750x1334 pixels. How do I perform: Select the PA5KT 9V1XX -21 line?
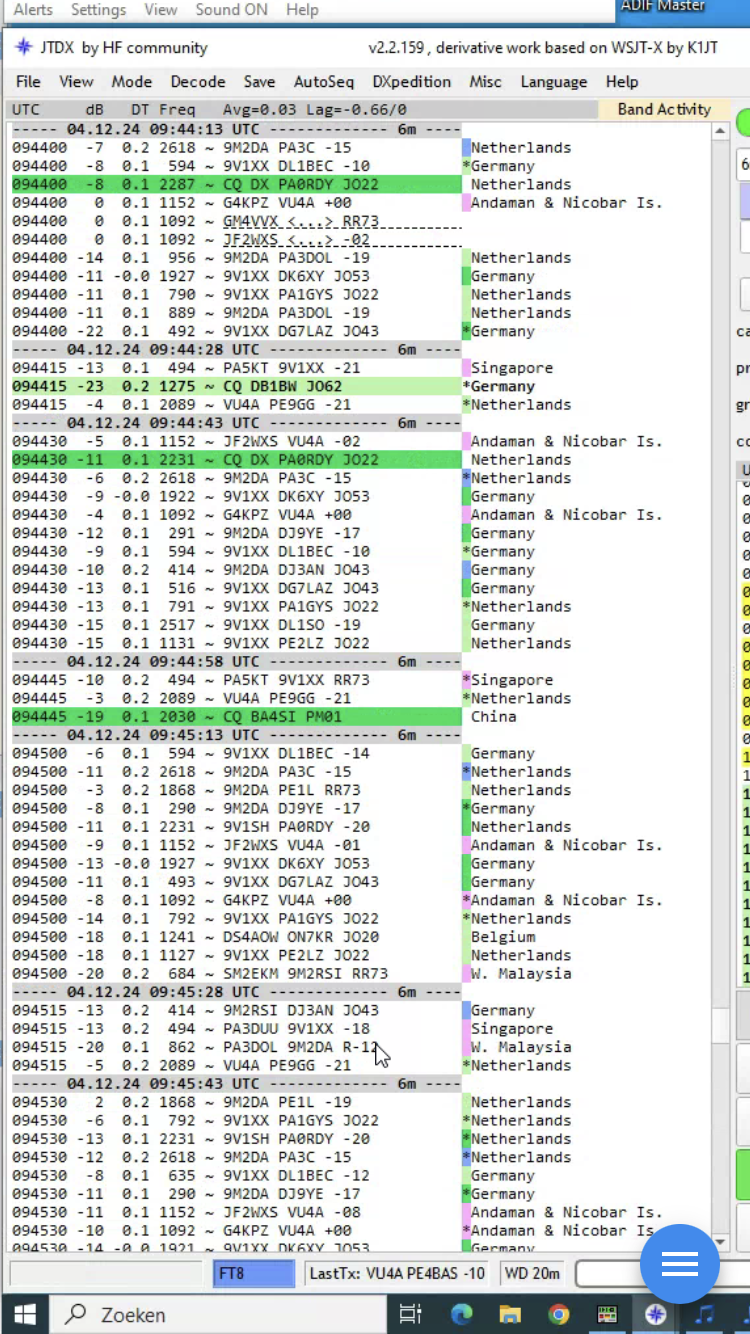(236, 368)
